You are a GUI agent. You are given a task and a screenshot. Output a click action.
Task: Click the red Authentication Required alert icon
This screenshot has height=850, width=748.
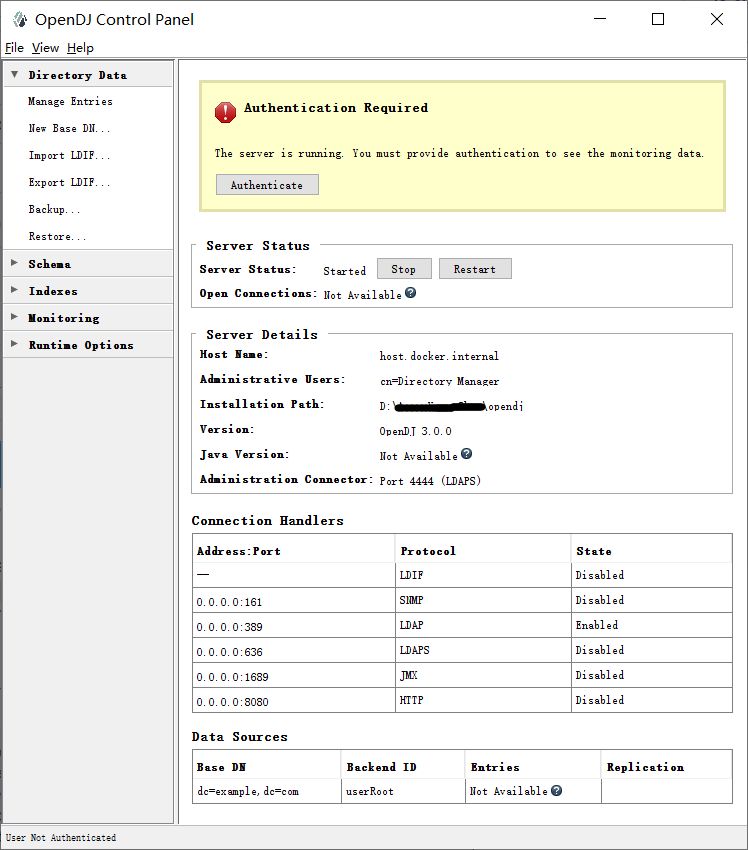coord(225,112)
